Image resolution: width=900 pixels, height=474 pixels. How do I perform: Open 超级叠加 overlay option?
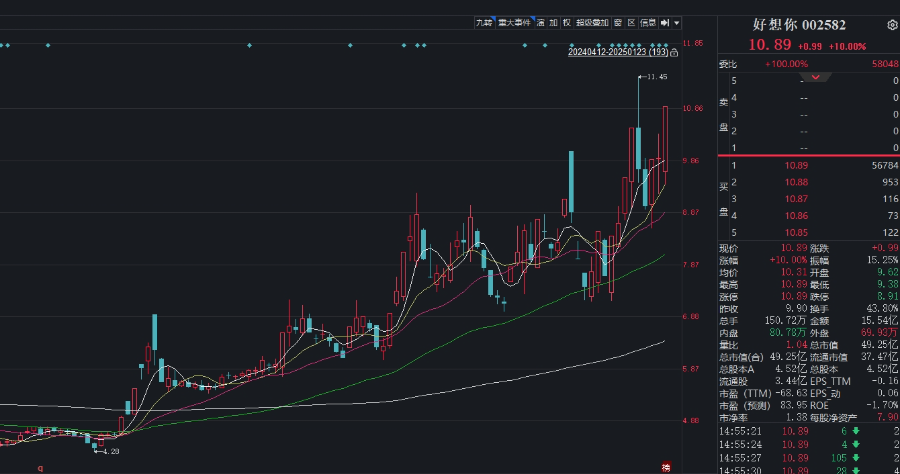(x=591, y=22)
